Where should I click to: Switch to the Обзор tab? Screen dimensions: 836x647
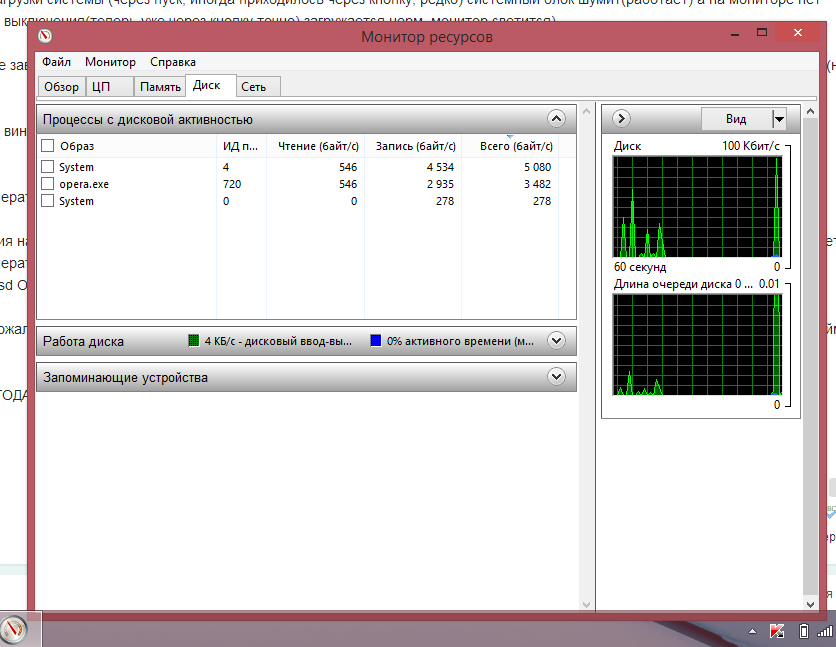[x=61, y=87]
